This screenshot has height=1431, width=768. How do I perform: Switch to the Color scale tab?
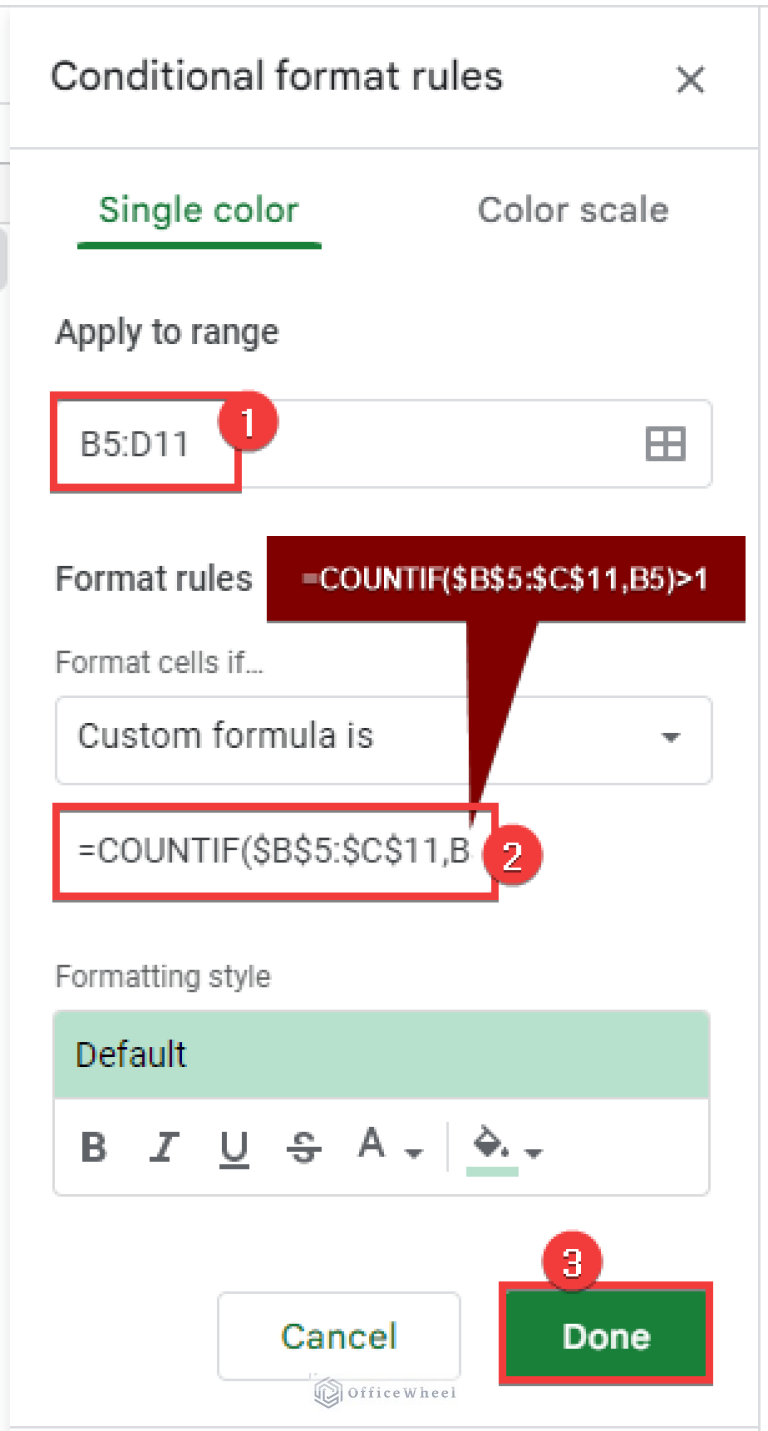coord(573,210)
